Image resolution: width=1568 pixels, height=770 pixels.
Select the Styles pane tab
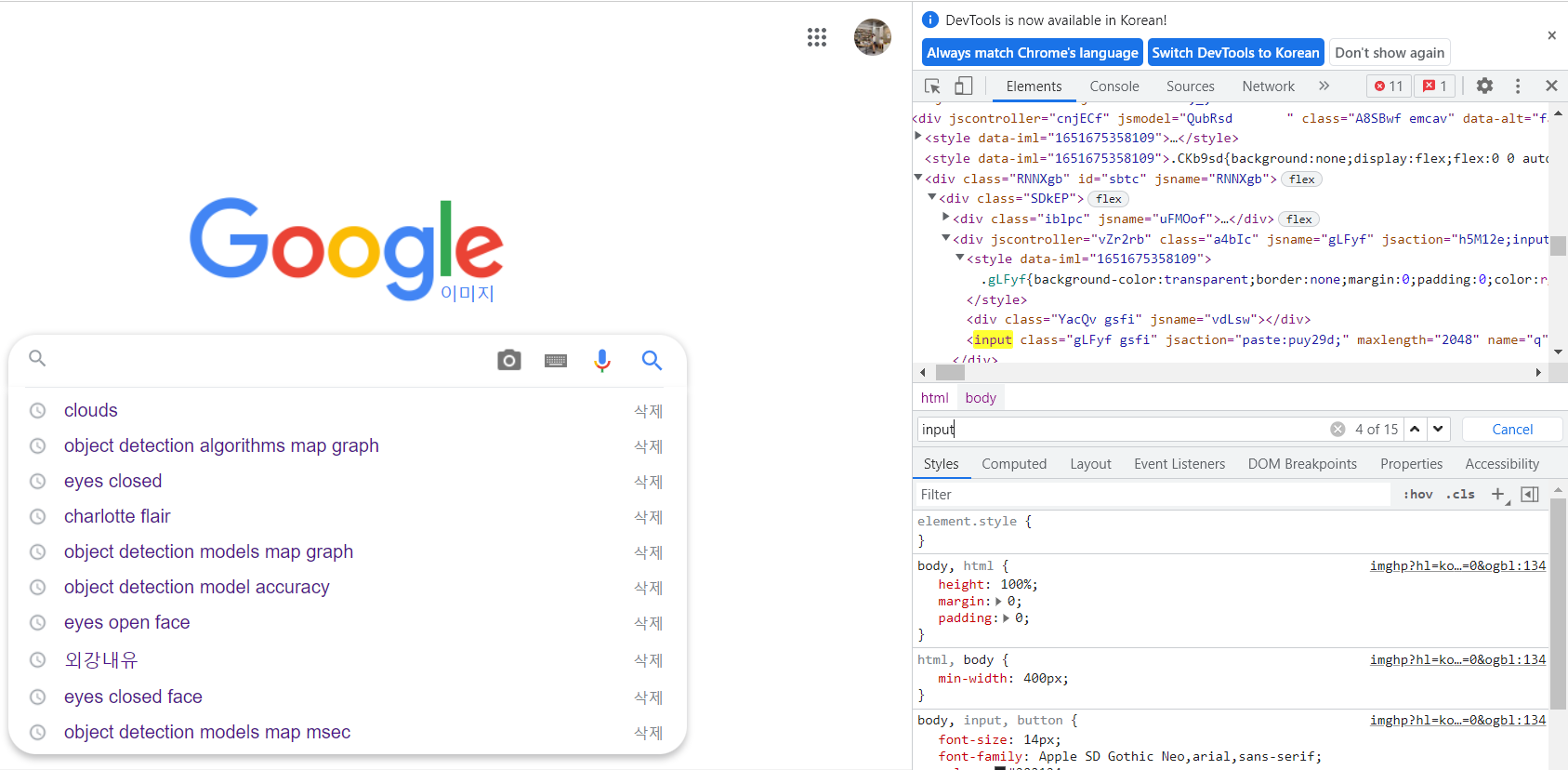(x=941, y=464)
